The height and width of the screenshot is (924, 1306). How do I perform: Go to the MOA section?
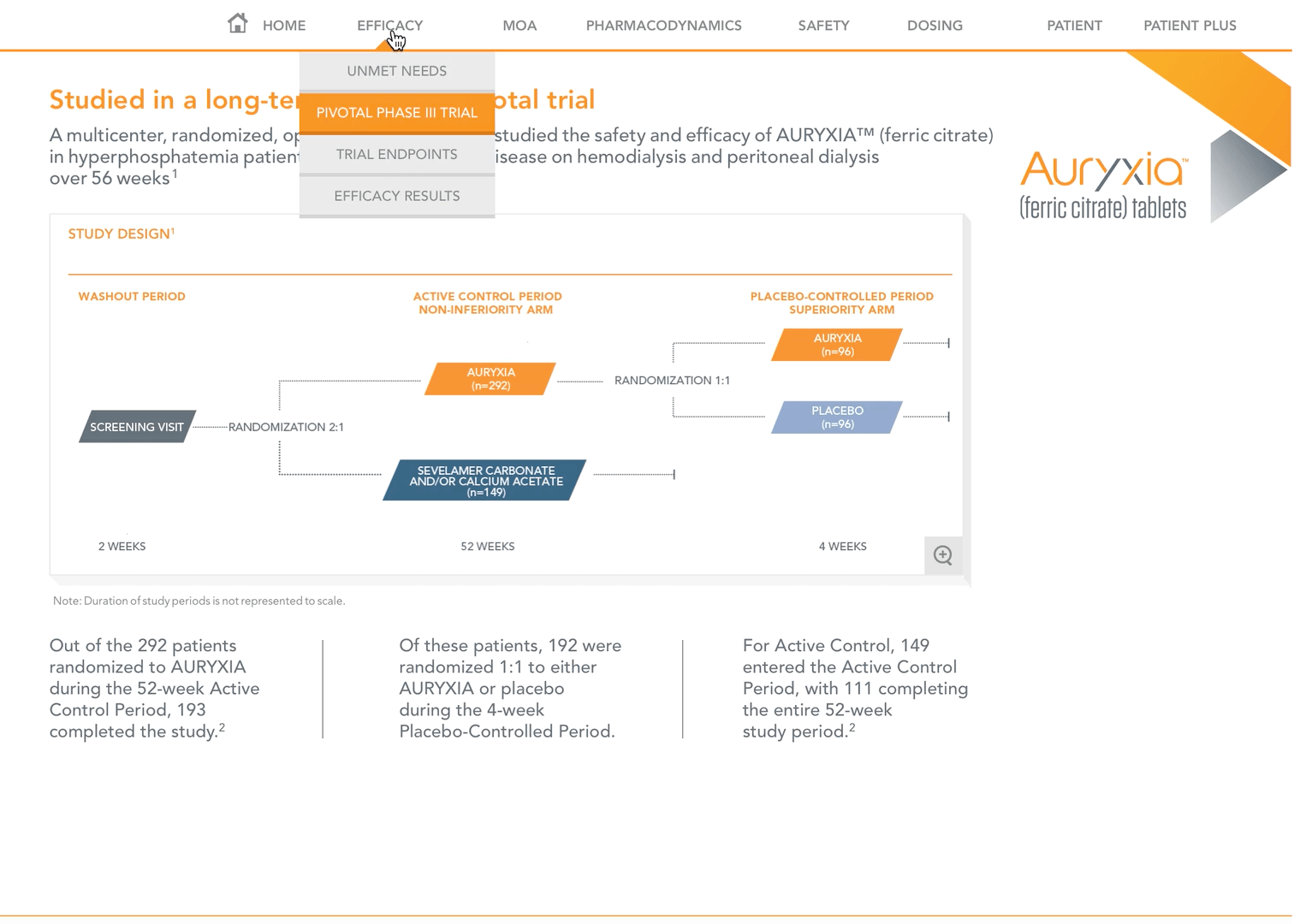(519, 26)
